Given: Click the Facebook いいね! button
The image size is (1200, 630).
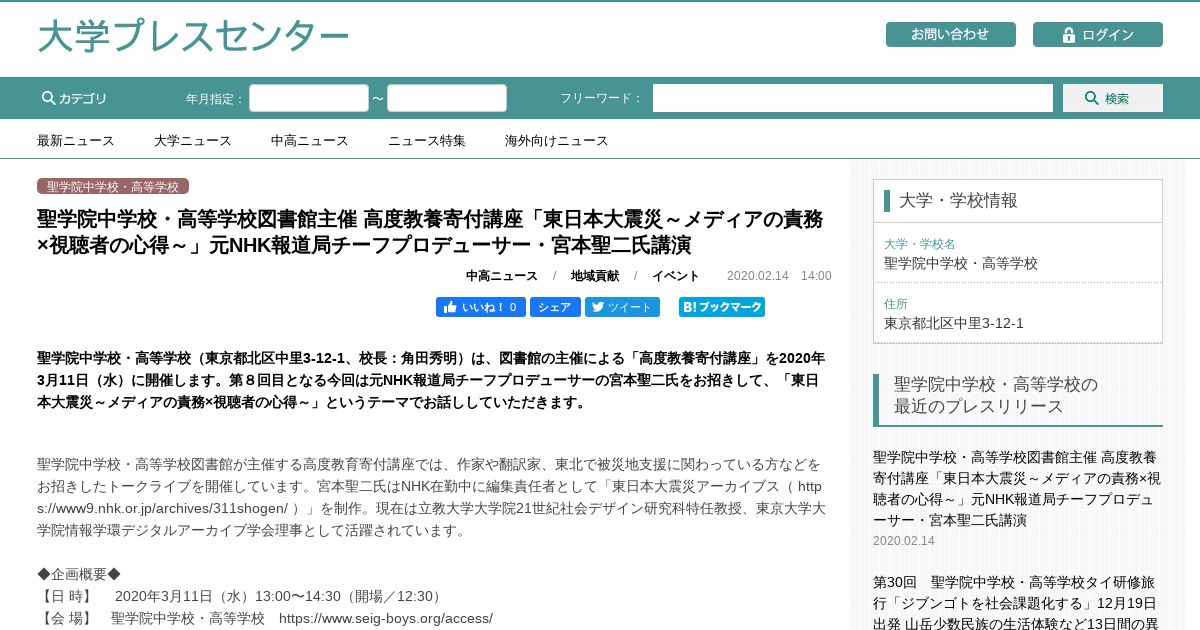Looking at the screenshot, I should click(x=481, y=307).
